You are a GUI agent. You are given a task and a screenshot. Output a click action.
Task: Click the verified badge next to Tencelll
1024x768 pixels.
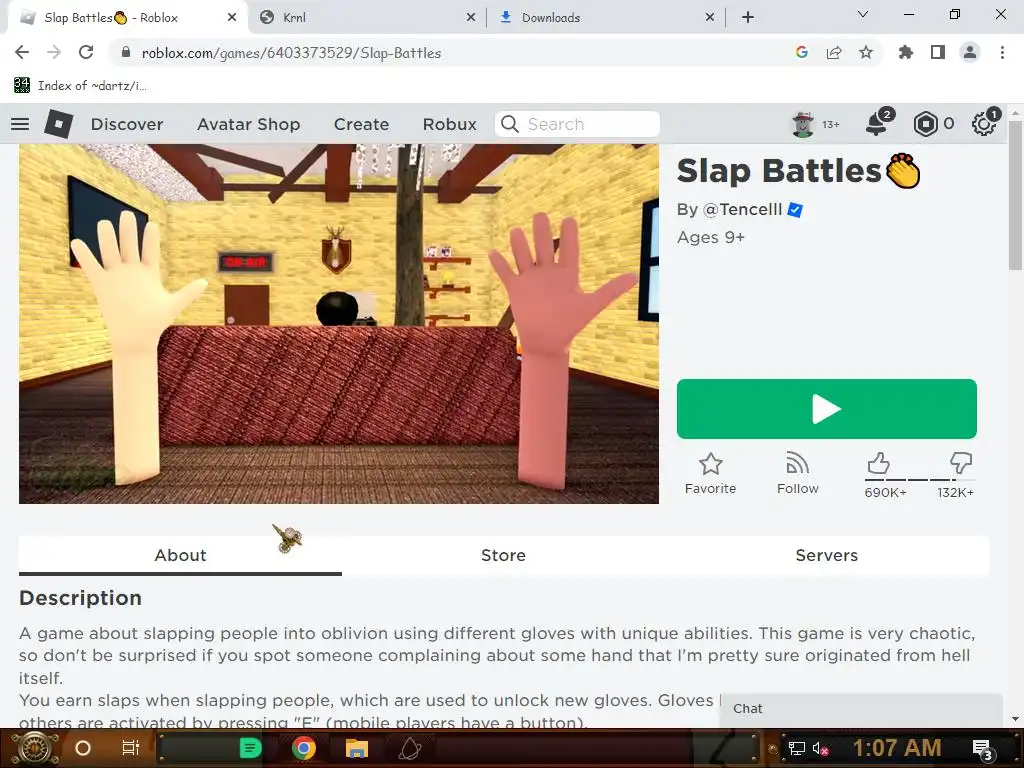(795, 210)
